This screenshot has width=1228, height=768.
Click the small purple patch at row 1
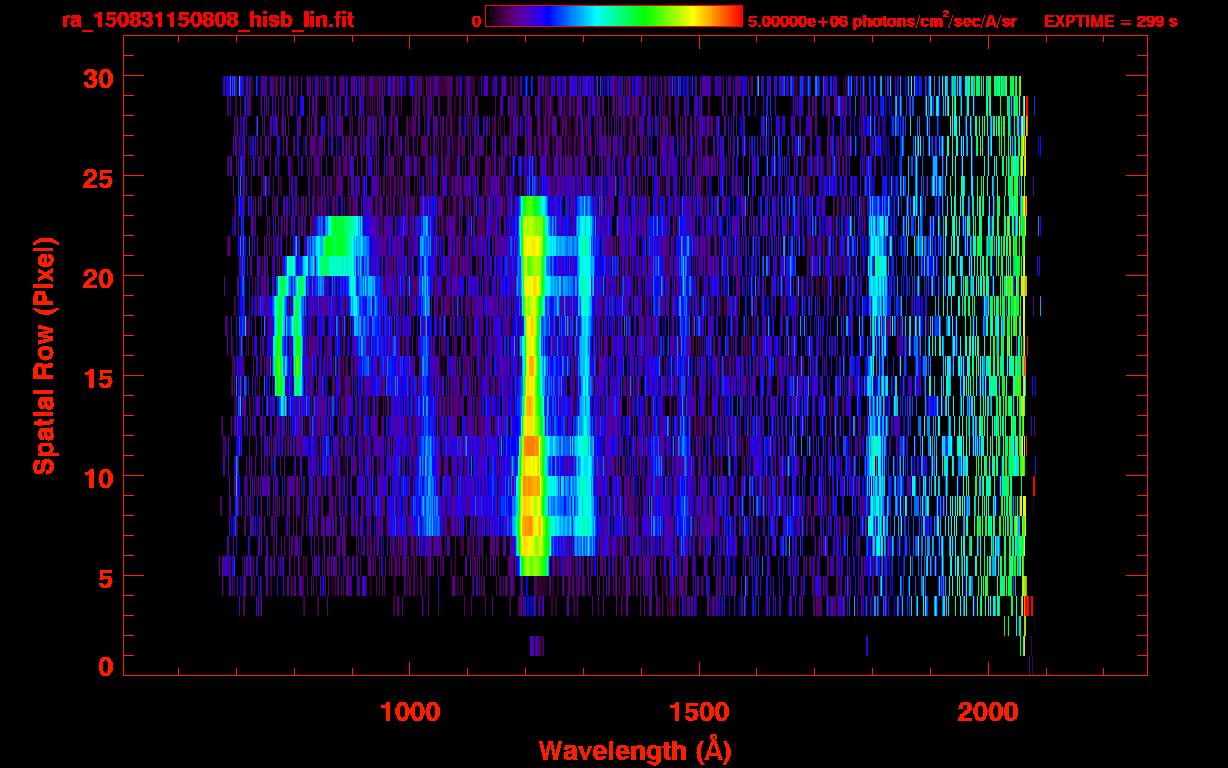(536, 646)
